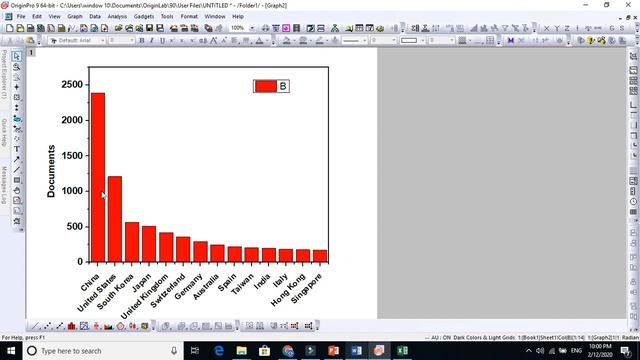Open the Window menu
This screenshot has width=640, height=360.
[215, 17]
